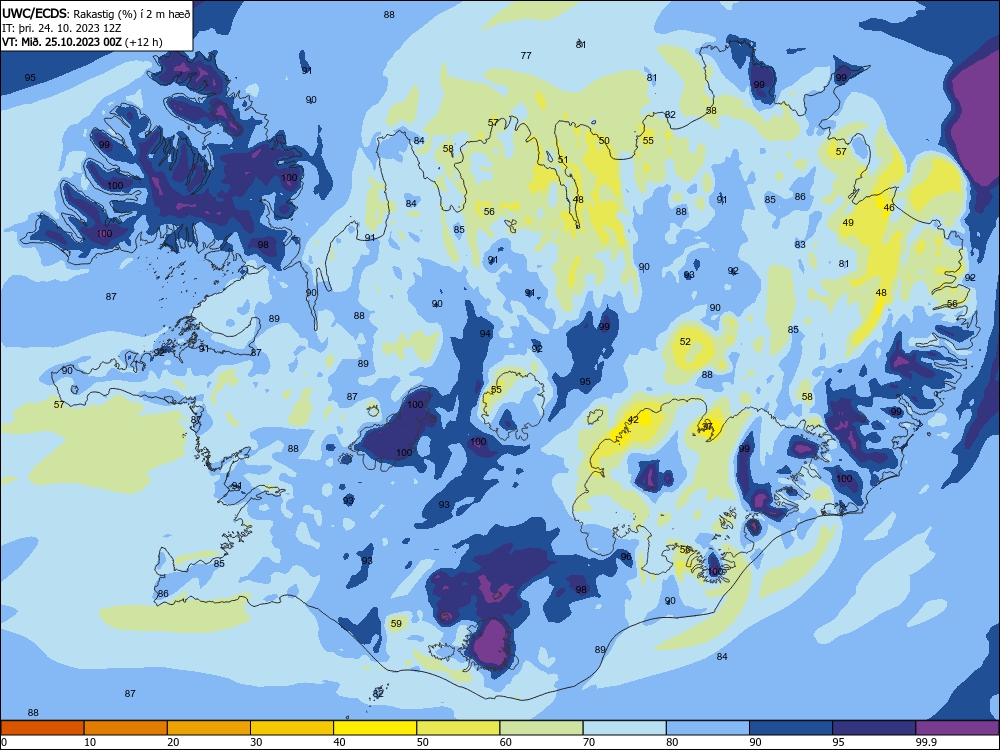1000x750 pixels.
Task: Click the pale blue 70–80 legend band
Action: 624,728
